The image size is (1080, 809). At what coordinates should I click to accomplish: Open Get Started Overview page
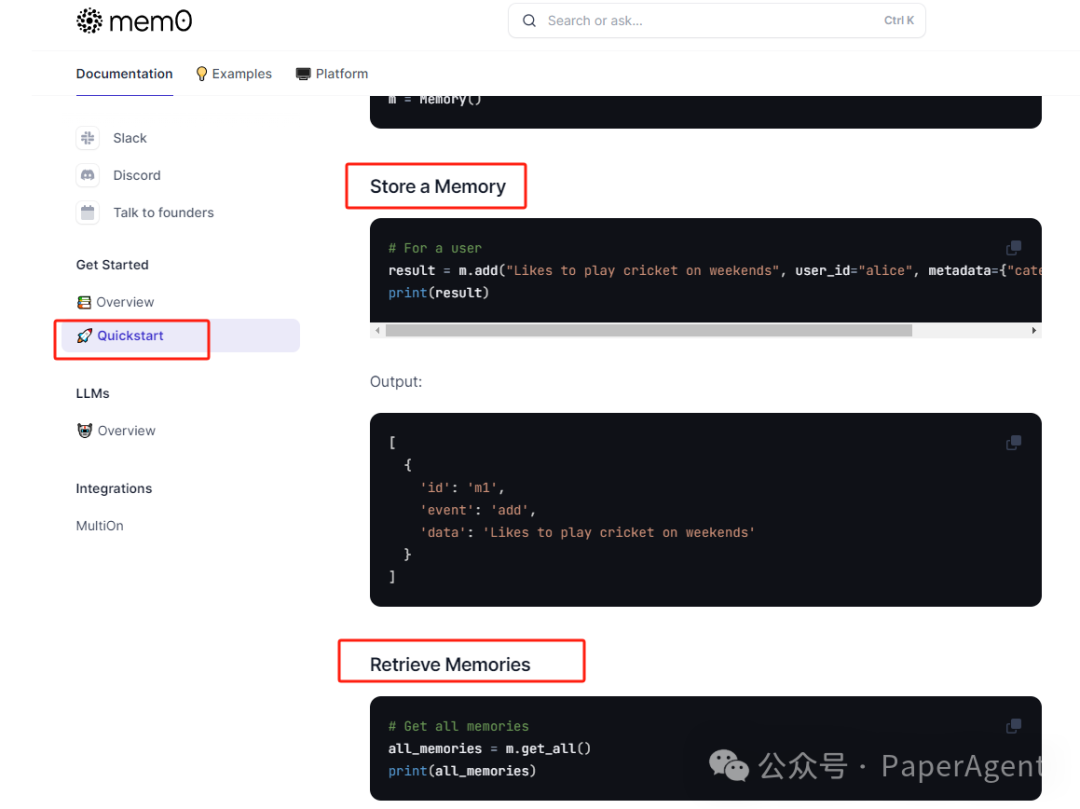point(125,302)
